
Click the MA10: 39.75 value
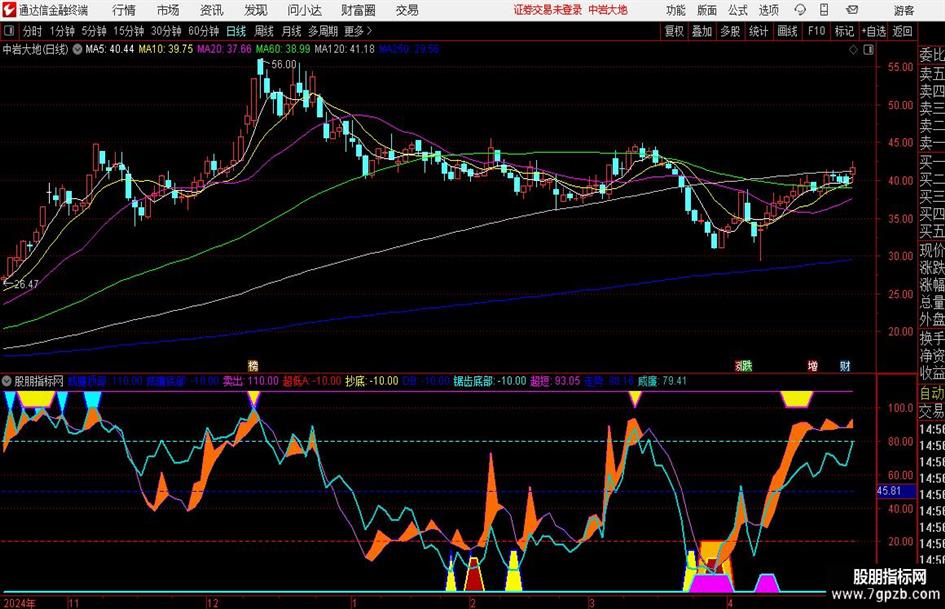[166, 49]
